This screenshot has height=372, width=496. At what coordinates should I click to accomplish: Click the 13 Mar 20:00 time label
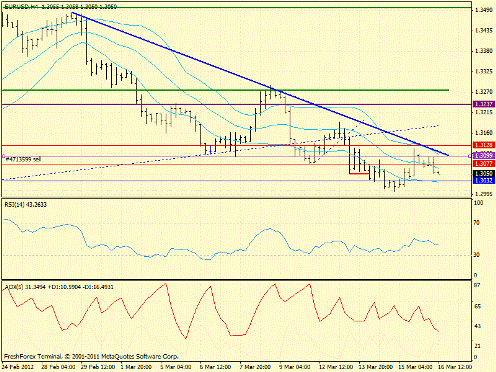click(376, 367)
